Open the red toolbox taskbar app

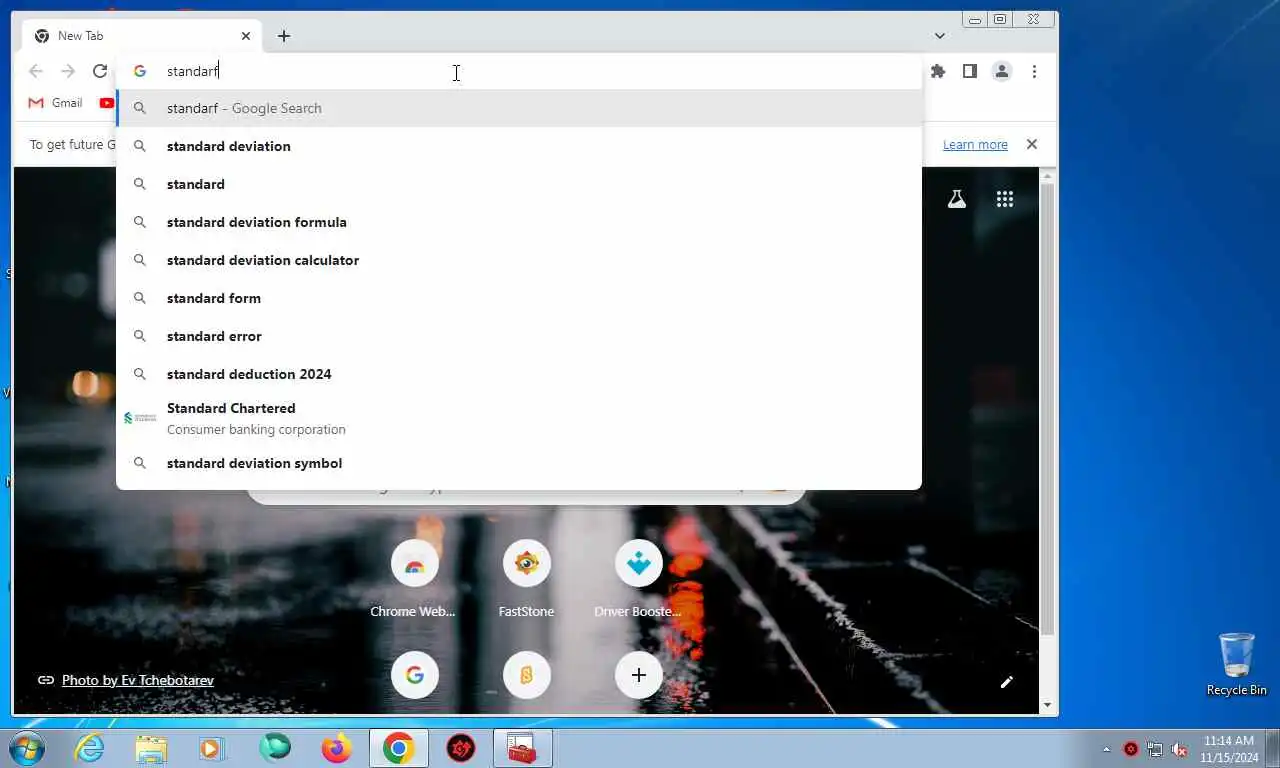tap(522, 748)
